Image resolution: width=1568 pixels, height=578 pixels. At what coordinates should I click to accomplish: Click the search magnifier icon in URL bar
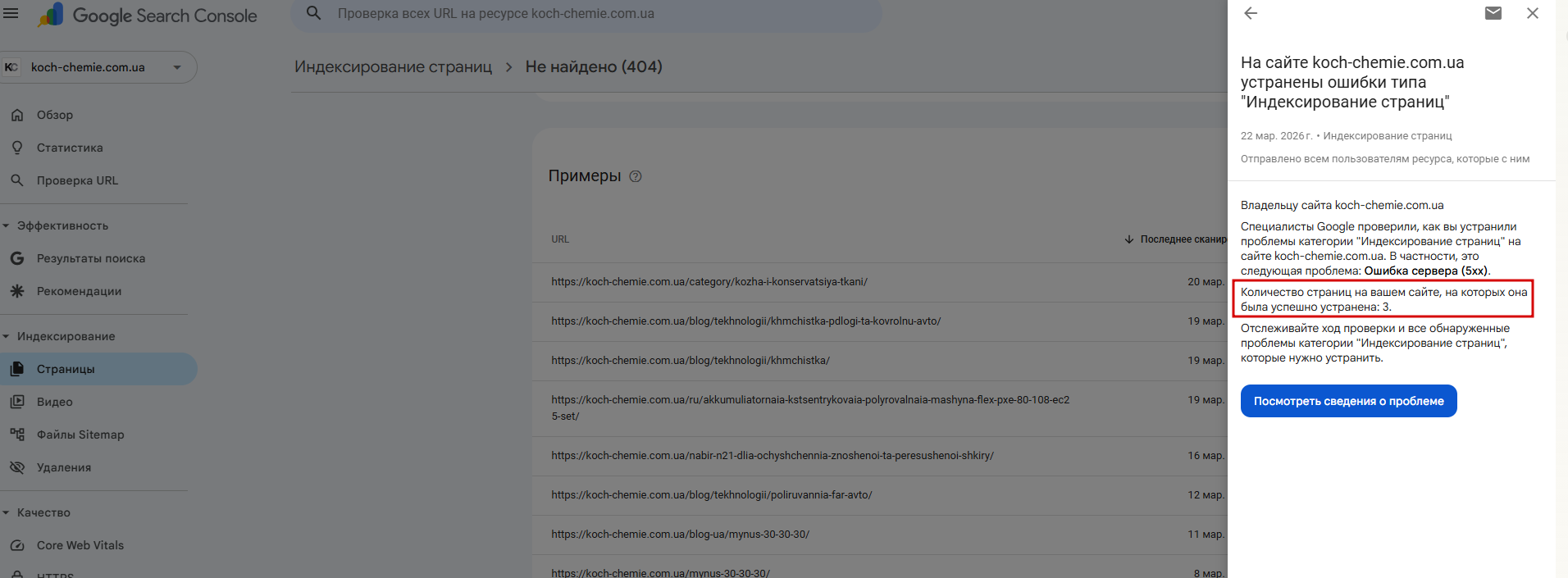313,13
